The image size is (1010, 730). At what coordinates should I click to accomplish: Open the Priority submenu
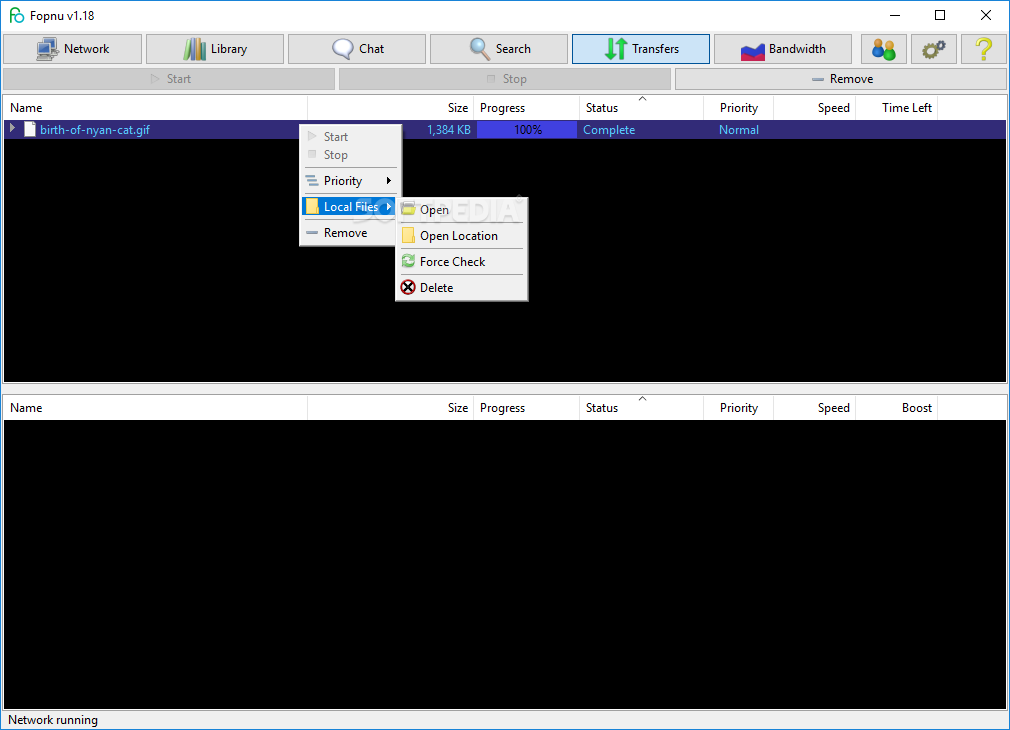(x=350, y=180)
